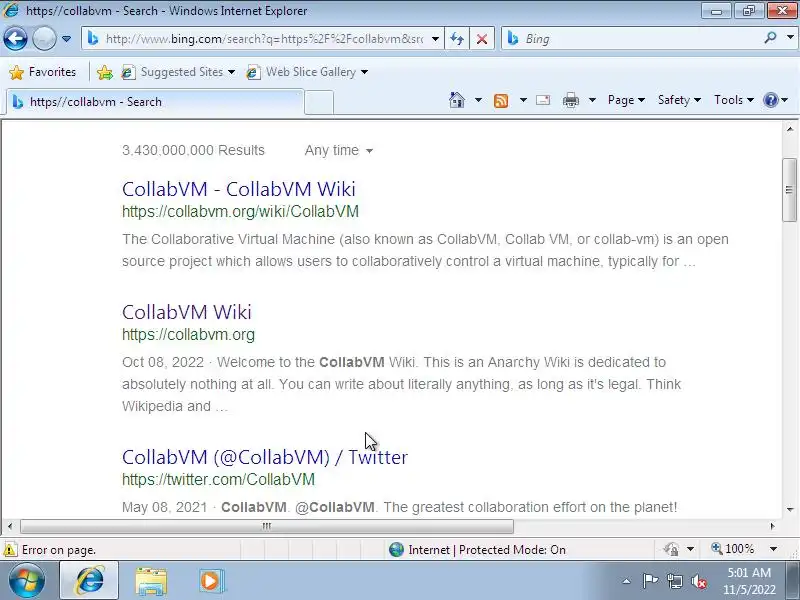Click the 3,430,000,000 Results text
Image resolution: width=800 pixels, height=600 pixels.
[x=193, y=151]
